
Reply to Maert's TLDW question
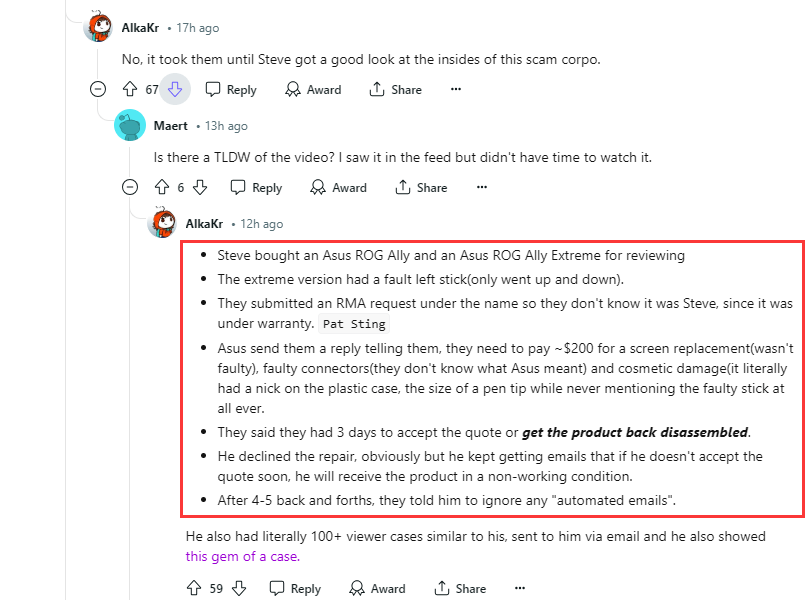(256, 187)
